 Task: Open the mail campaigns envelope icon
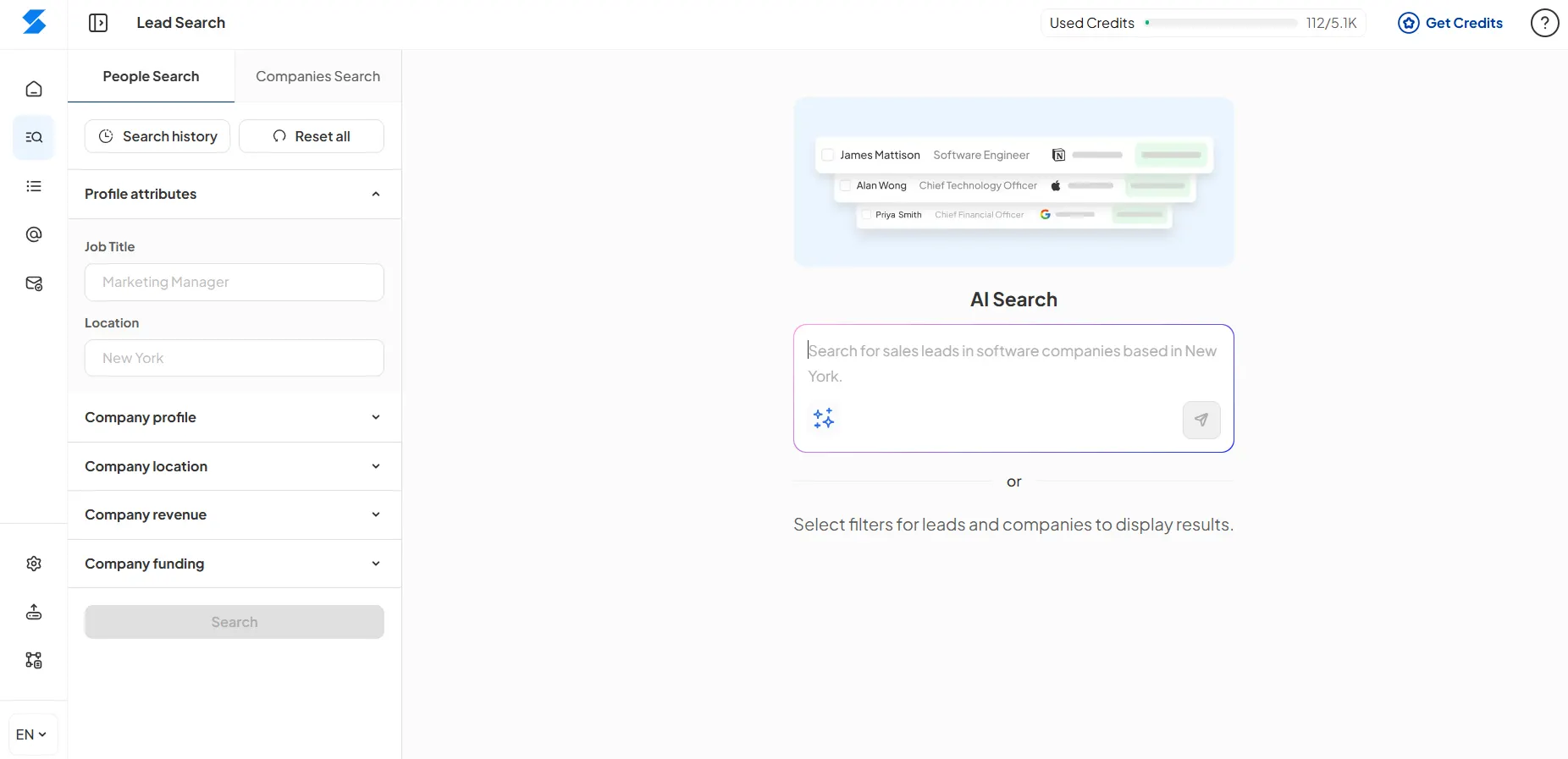click(34, 283)
